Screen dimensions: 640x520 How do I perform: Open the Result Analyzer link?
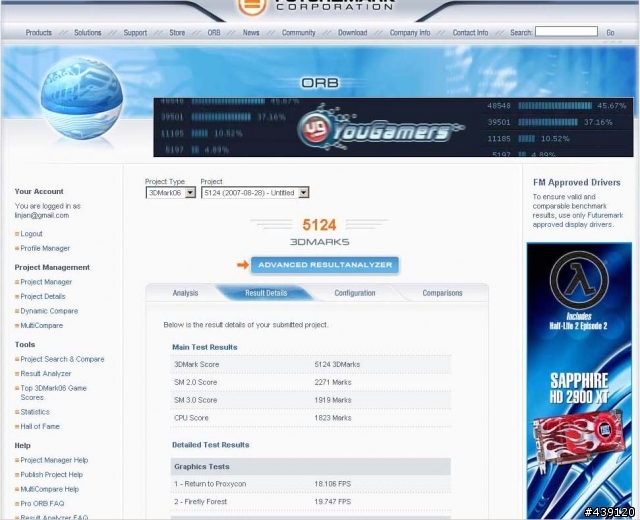coord(46,373)
